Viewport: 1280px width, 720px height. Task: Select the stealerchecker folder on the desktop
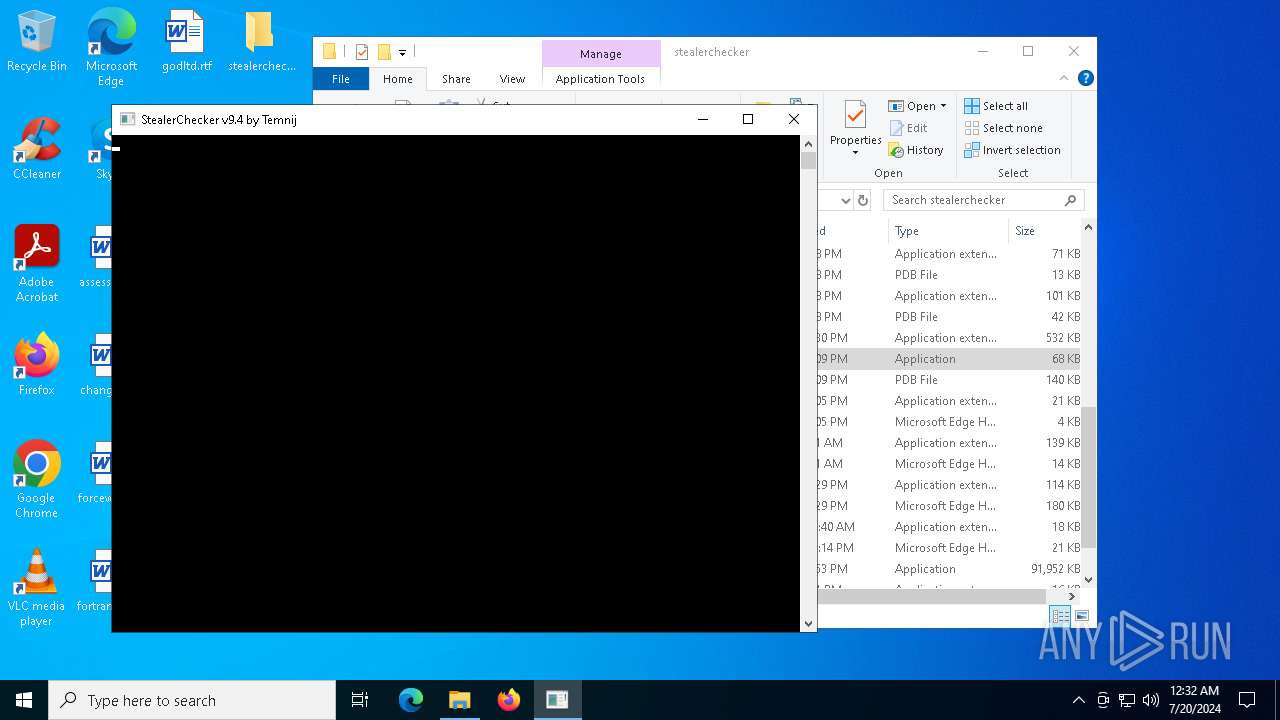tap(261, 42)
